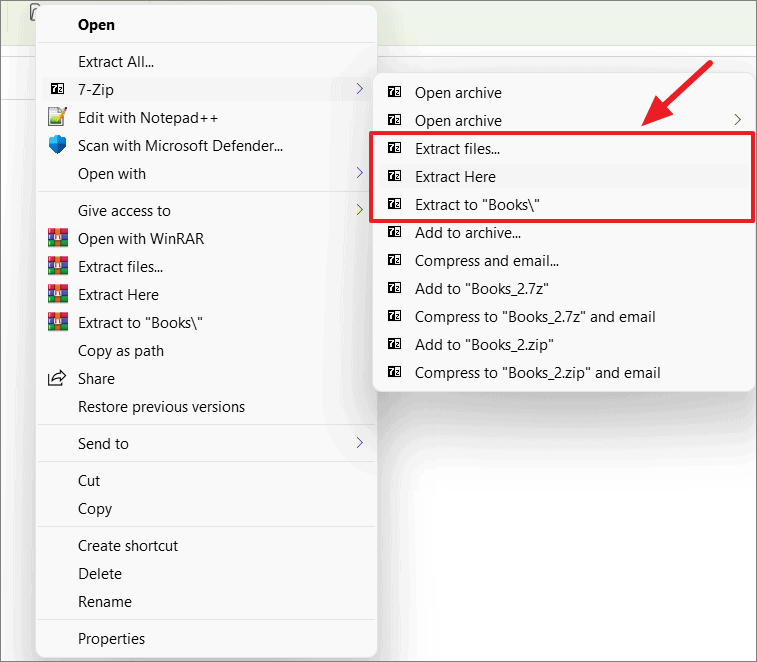Choose Delete from the context menu

(207, 574)
